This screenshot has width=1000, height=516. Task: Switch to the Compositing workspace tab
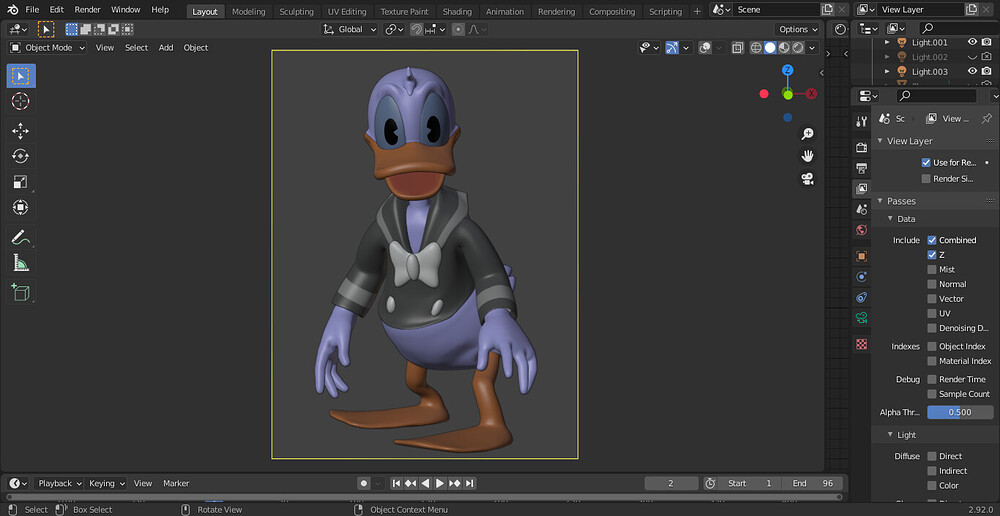click(x=612, y=11)
